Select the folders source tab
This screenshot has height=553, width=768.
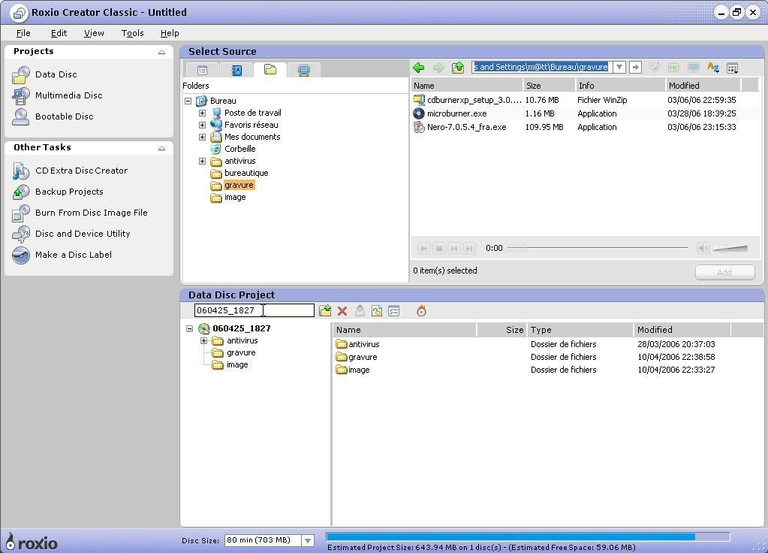tap(270, 70)
